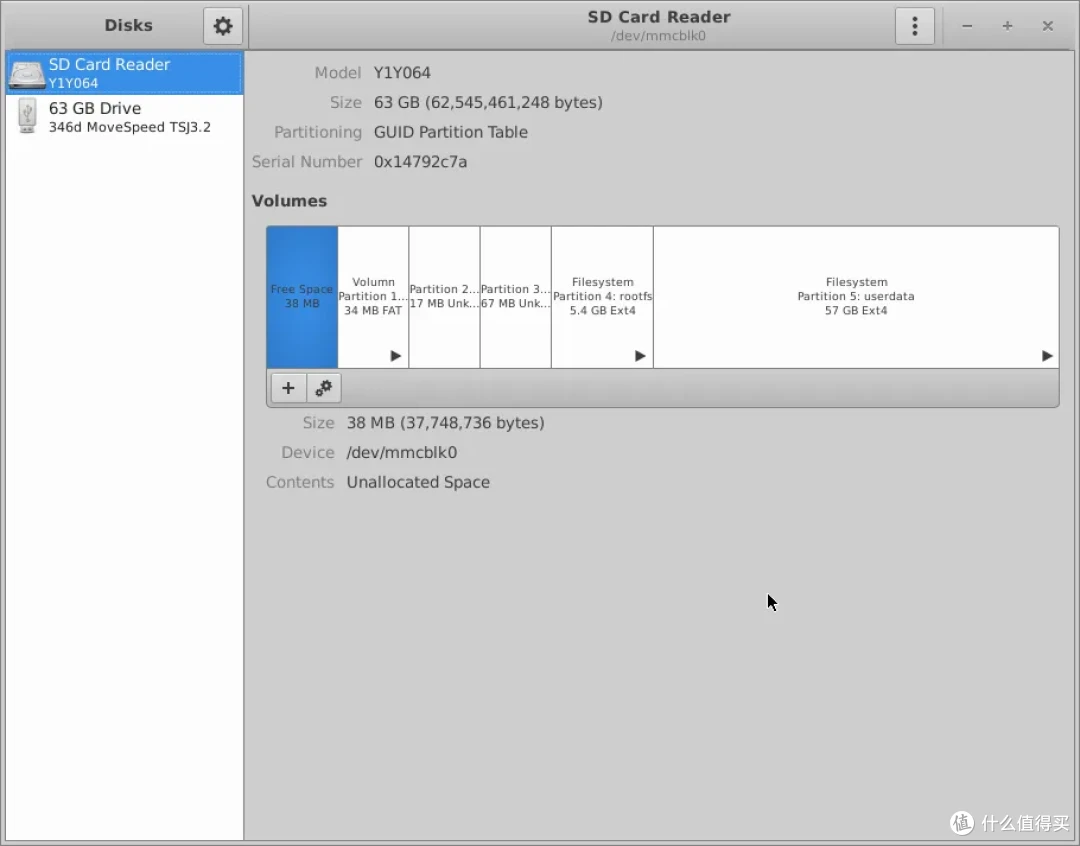Close the Disks window

click(1048, 26)
